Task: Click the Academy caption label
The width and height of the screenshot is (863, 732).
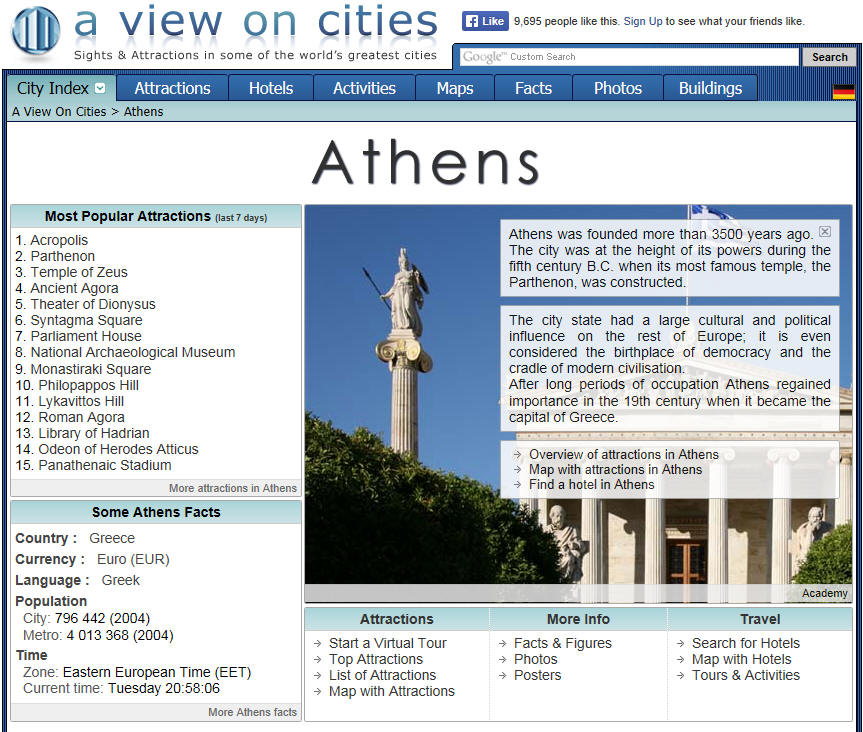Action: point(824,593)
